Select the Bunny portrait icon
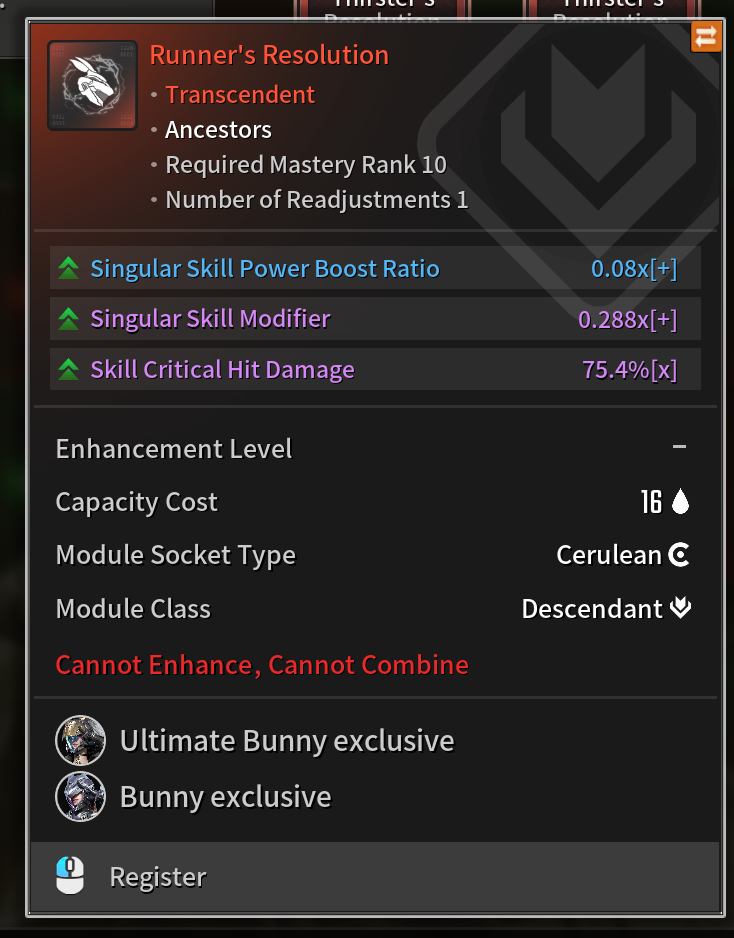This screenshot has height=938, width=734. point(81,797)
